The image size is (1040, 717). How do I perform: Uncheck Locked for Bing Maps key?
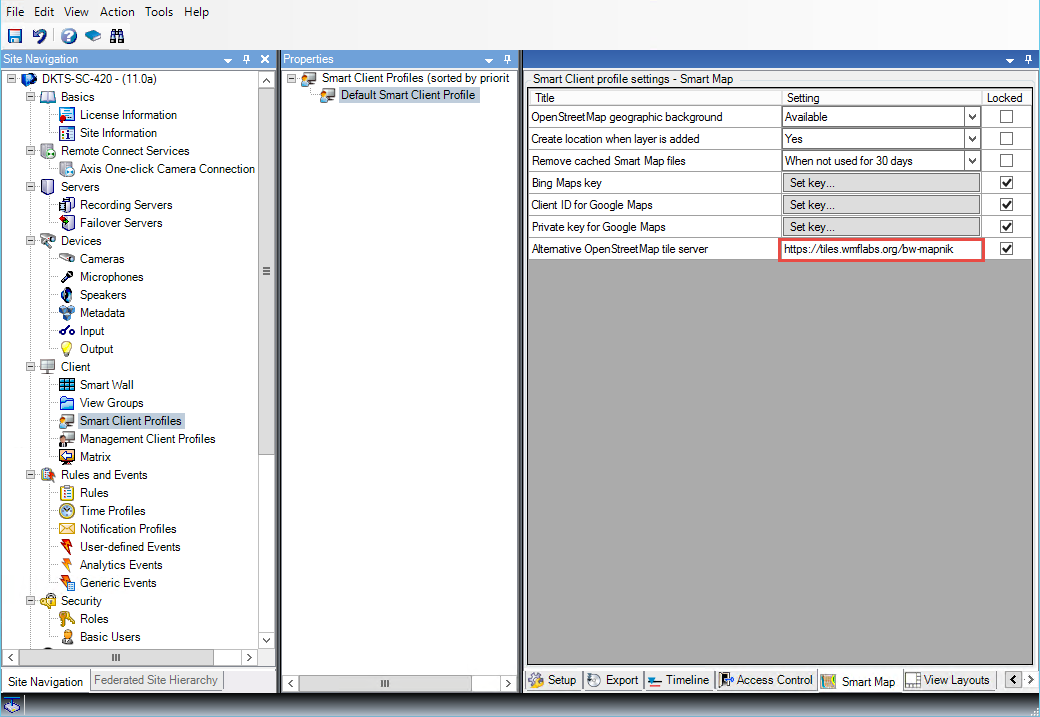pyautogui.click(x=1006, y=183)
